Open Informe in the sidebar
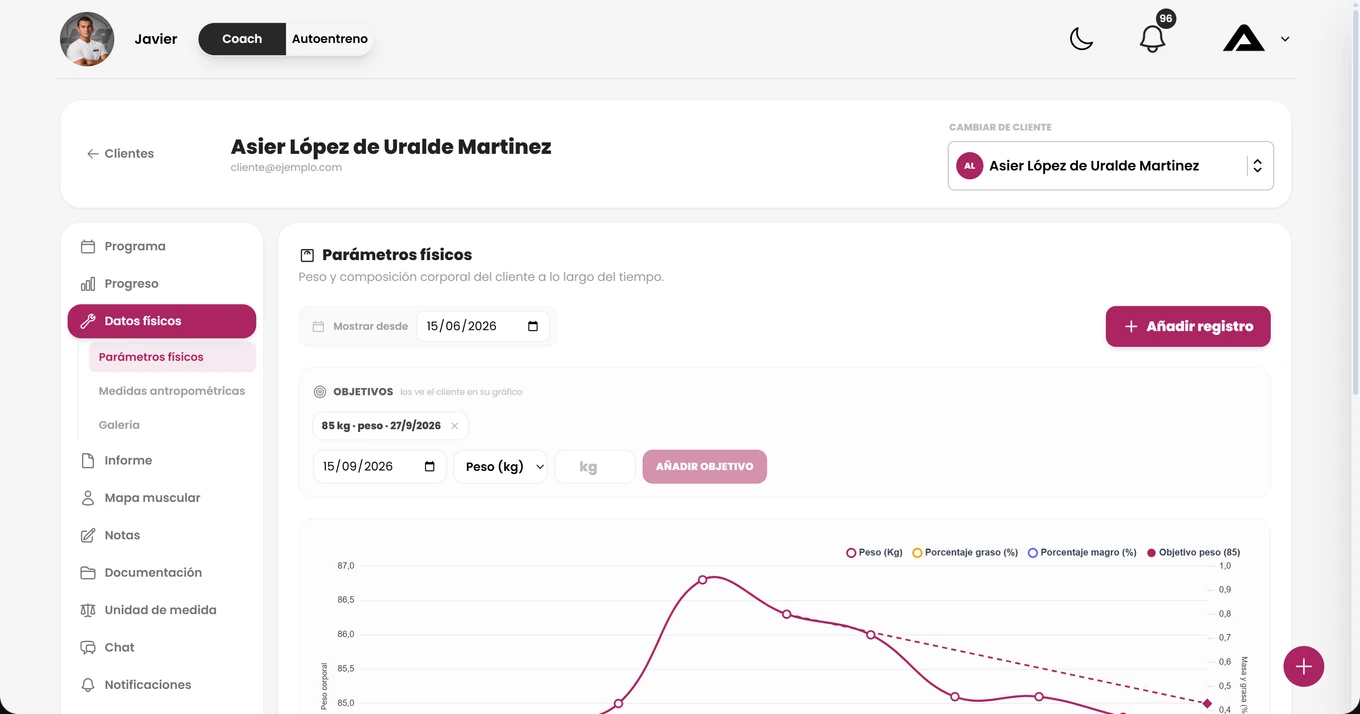 [161, 461]
